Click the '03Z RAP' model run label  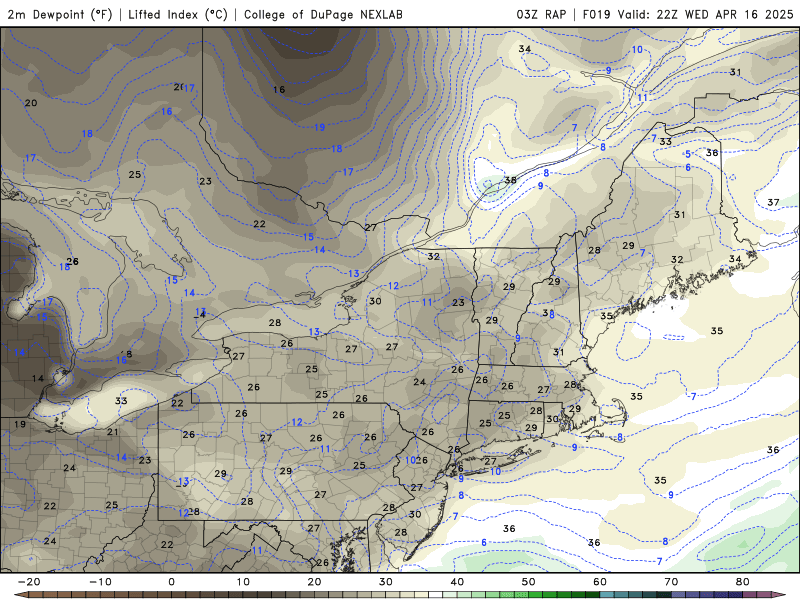click(x=541, y=14)
